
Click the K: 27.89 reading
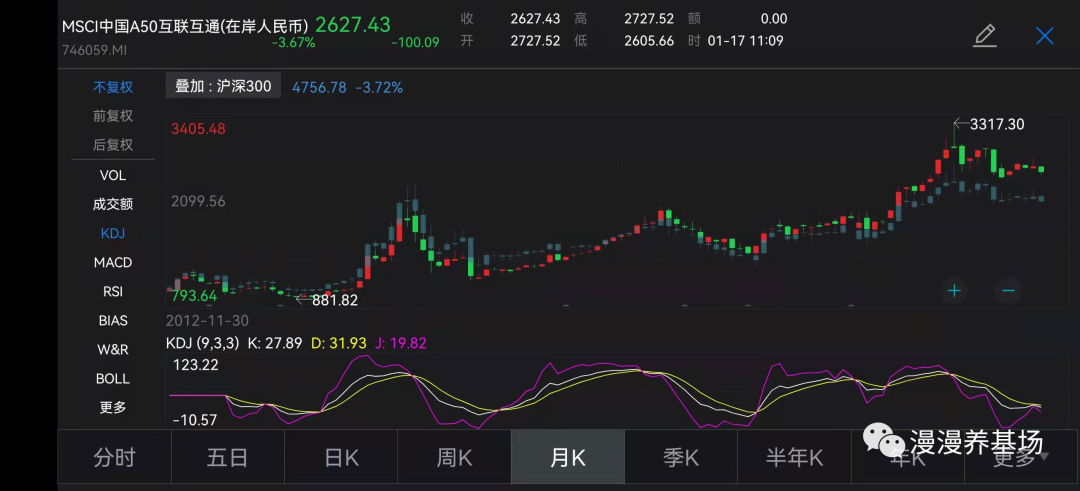click(x=274, y=343)
